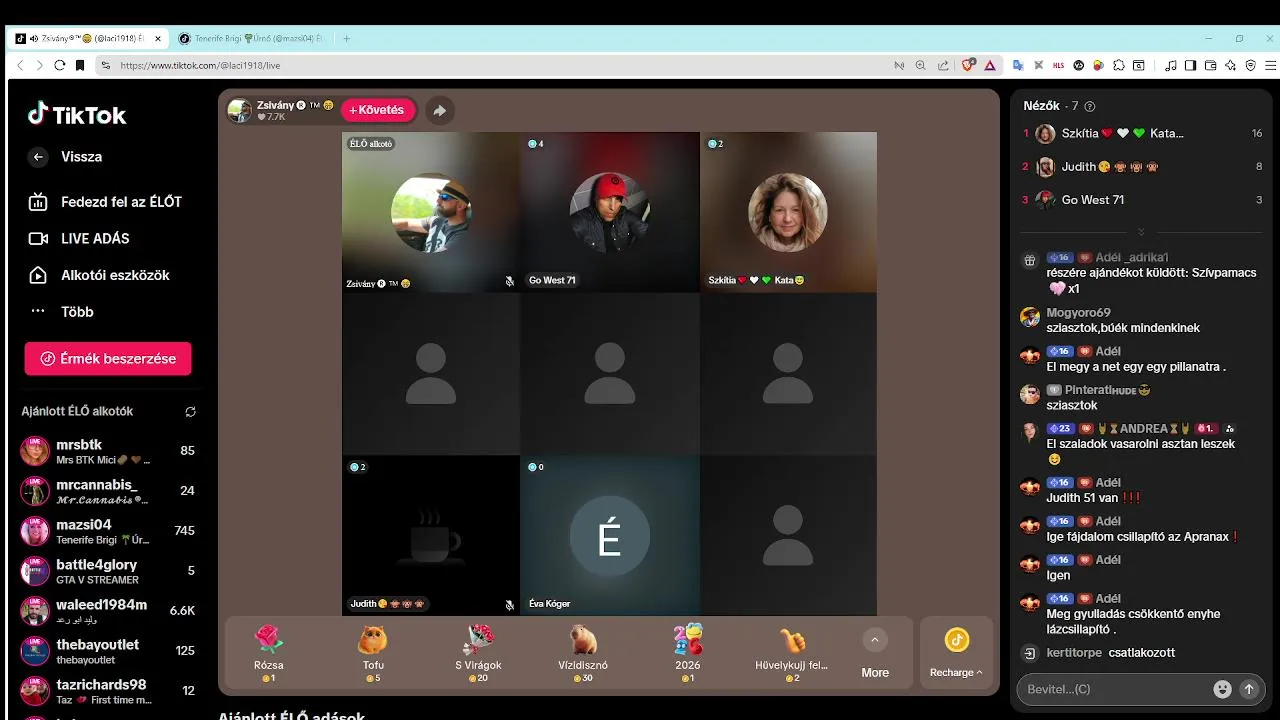Click the share arrow icon beside Követés
The height and width of the screenshot is (720, 1280).
point(439,110)
